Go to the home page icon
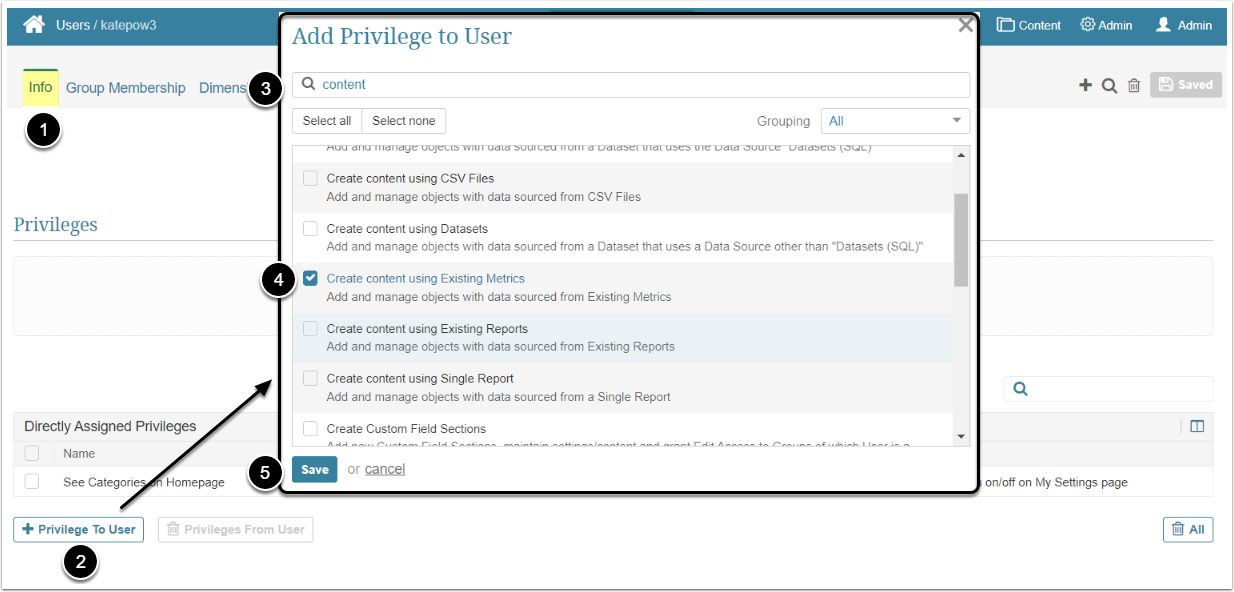The height and width of the screenshot is (592, 1234). point(34,25)
